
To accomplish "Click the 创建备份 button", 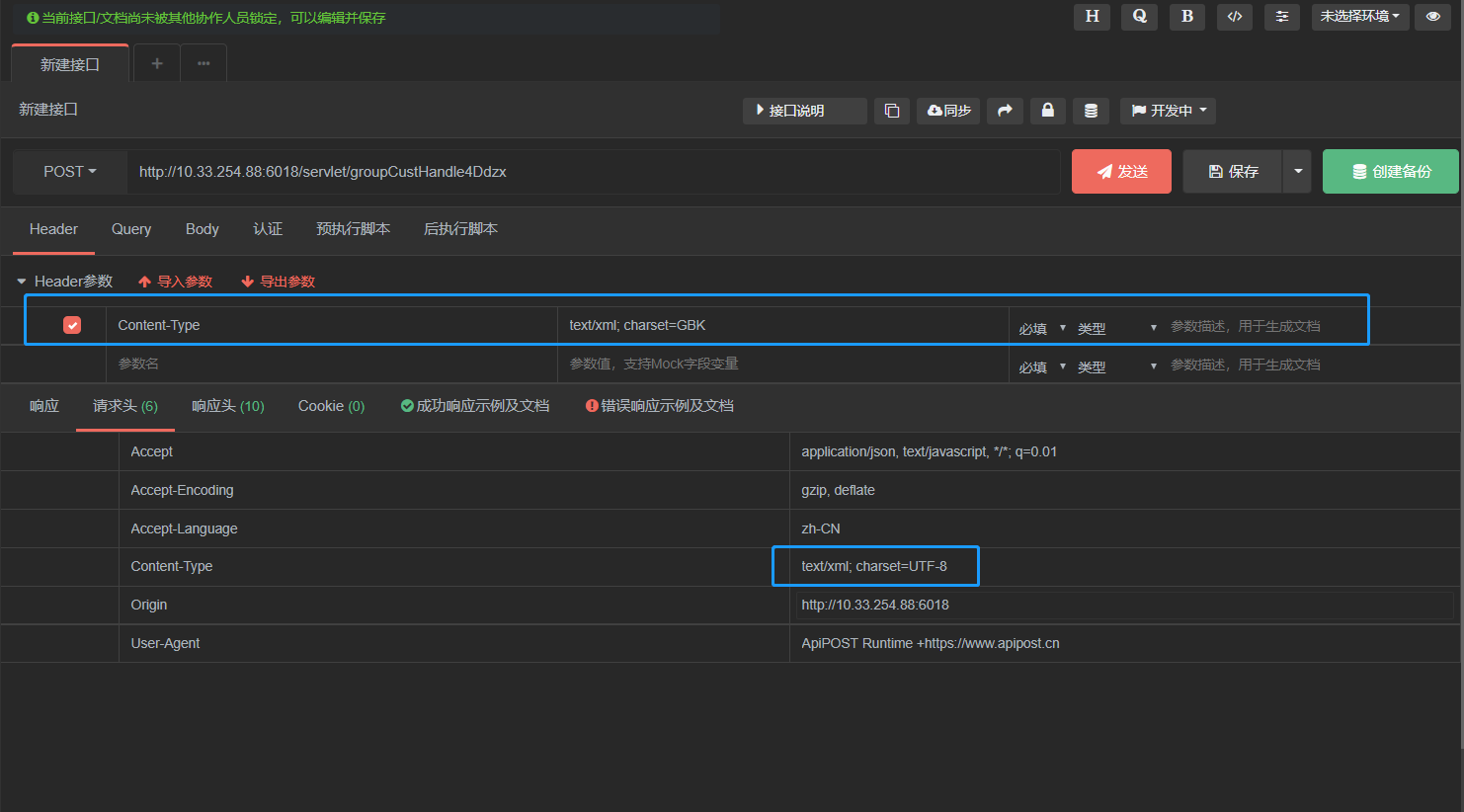I will [x=1391, y=172].
